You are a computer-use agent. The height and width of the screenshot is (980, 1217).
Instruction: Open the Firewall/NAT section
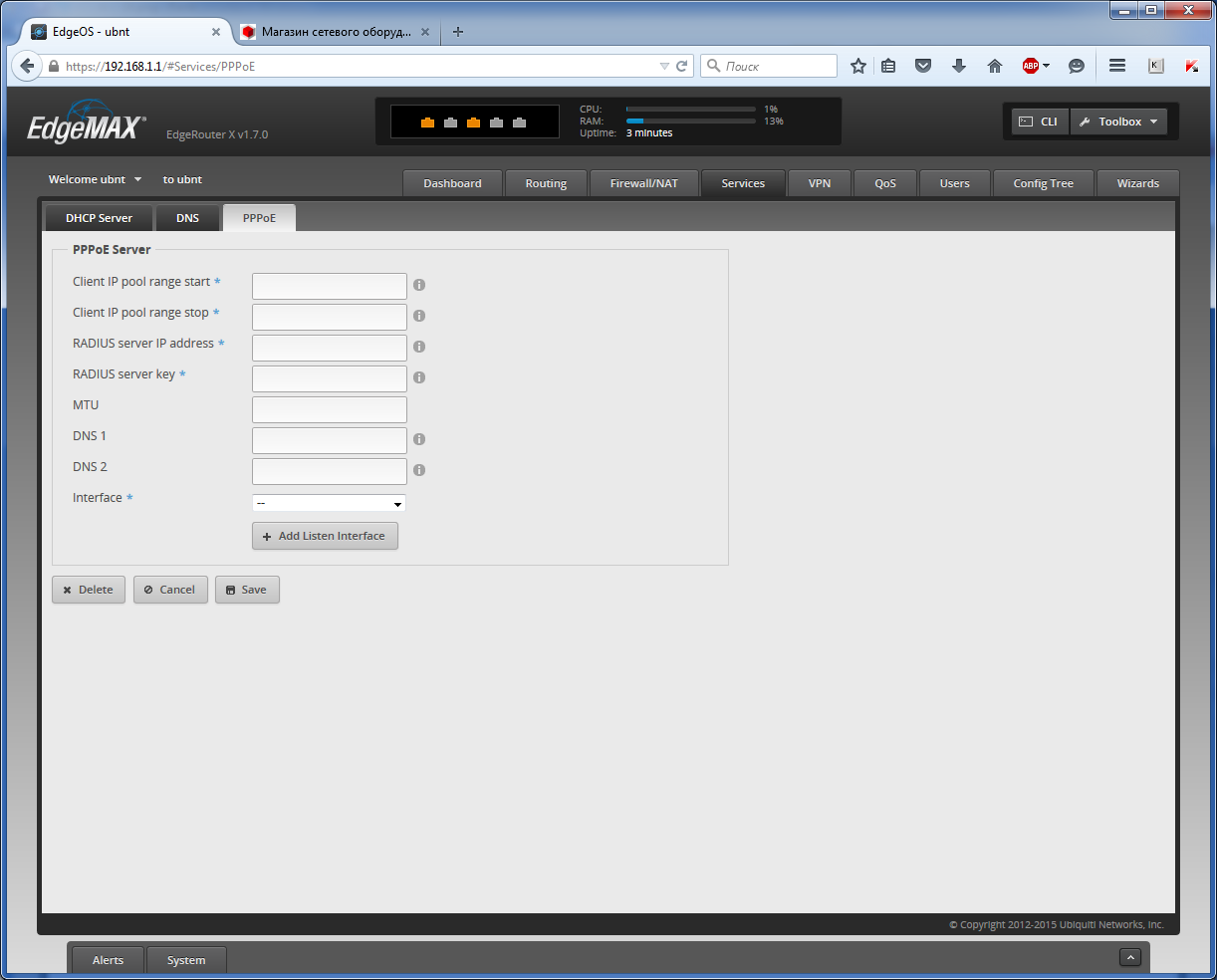click(x=643, y=183)
